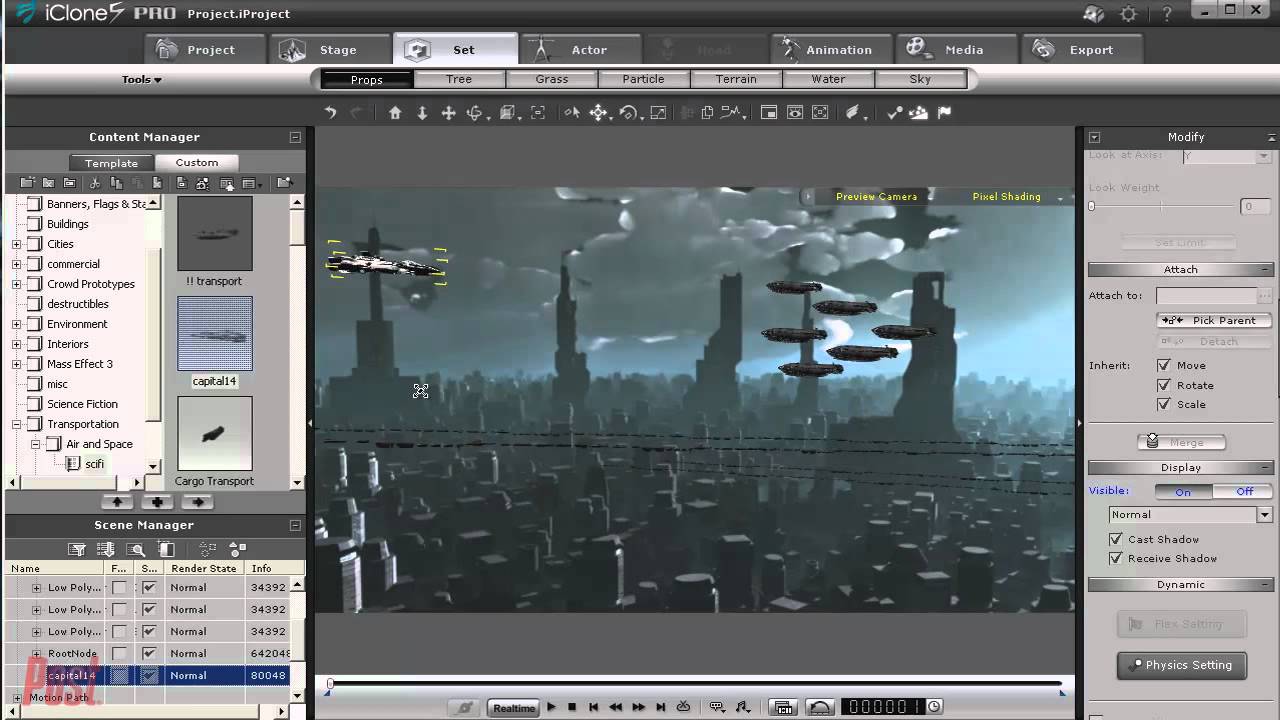Viewport: 1280px width, 720px height.
Task: Toggle the show checkbox for the capital14 row
Action: click(x=149, y=676)
